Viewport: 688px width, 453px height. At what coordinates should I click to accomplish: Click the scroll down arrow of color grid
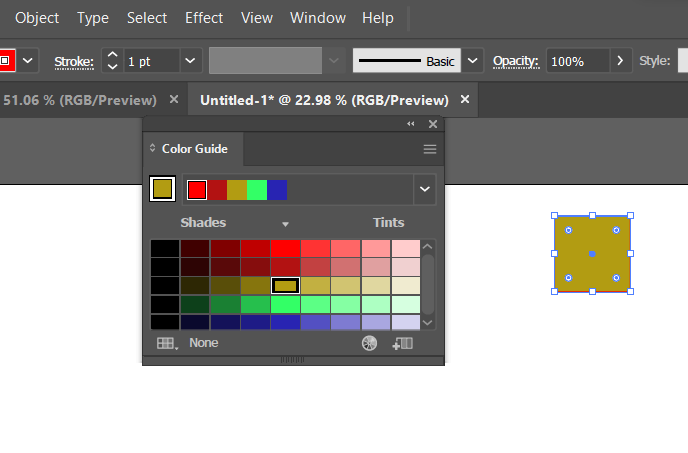coord(428,323)
